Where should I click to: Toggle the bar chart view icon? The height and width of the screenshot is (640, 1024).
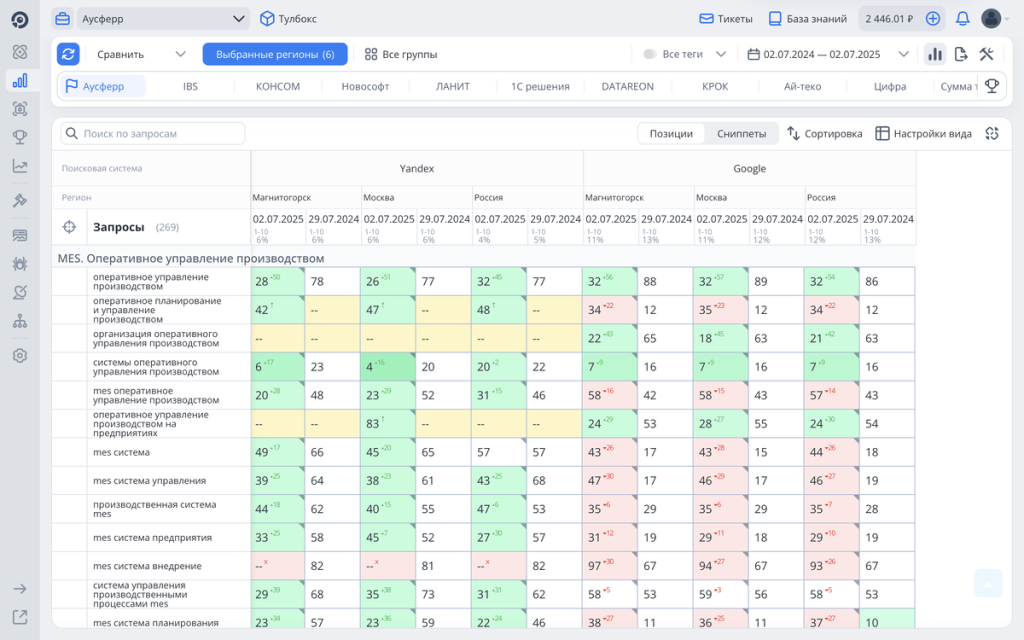[x=935, y=54]
